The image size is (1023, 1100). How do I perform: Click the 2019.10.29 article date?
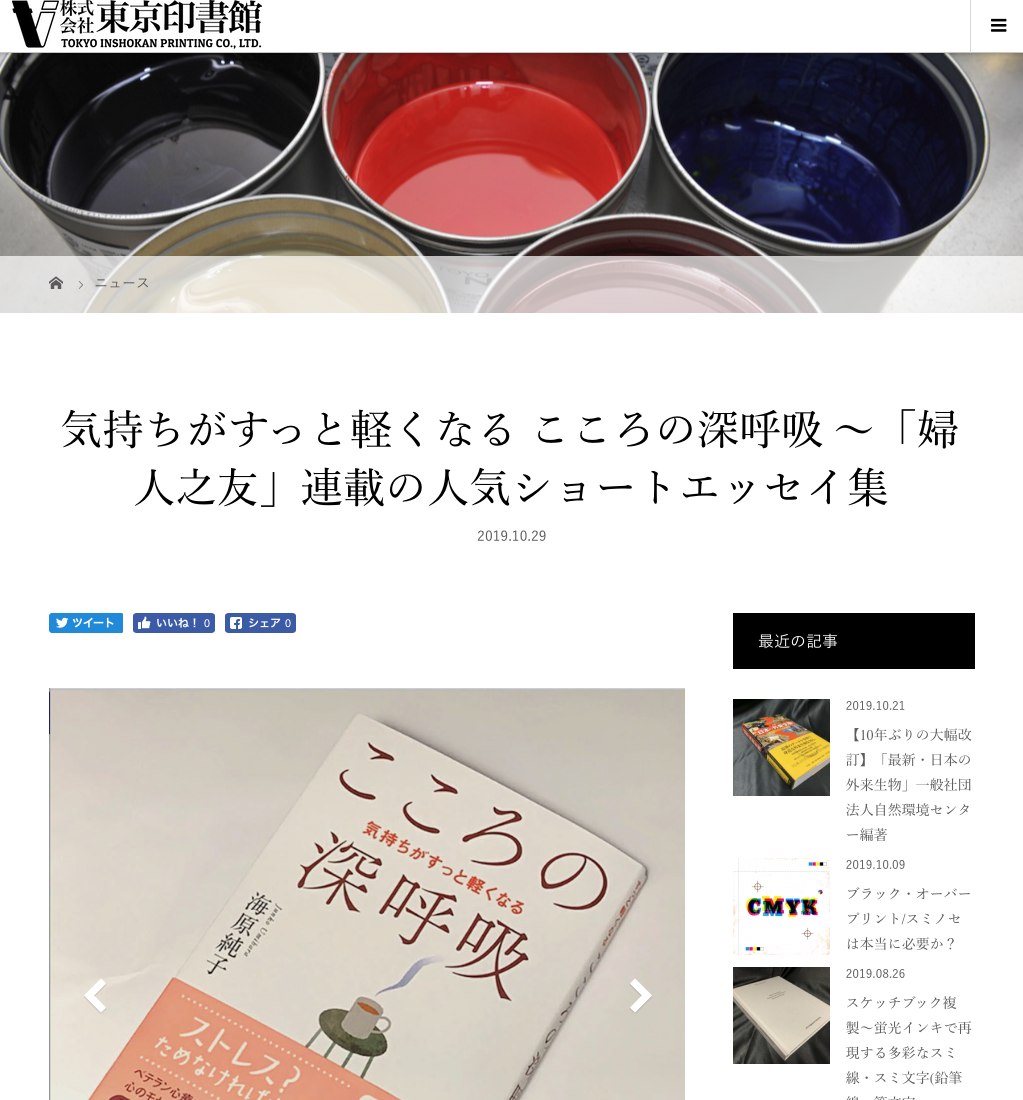point(512,536)
